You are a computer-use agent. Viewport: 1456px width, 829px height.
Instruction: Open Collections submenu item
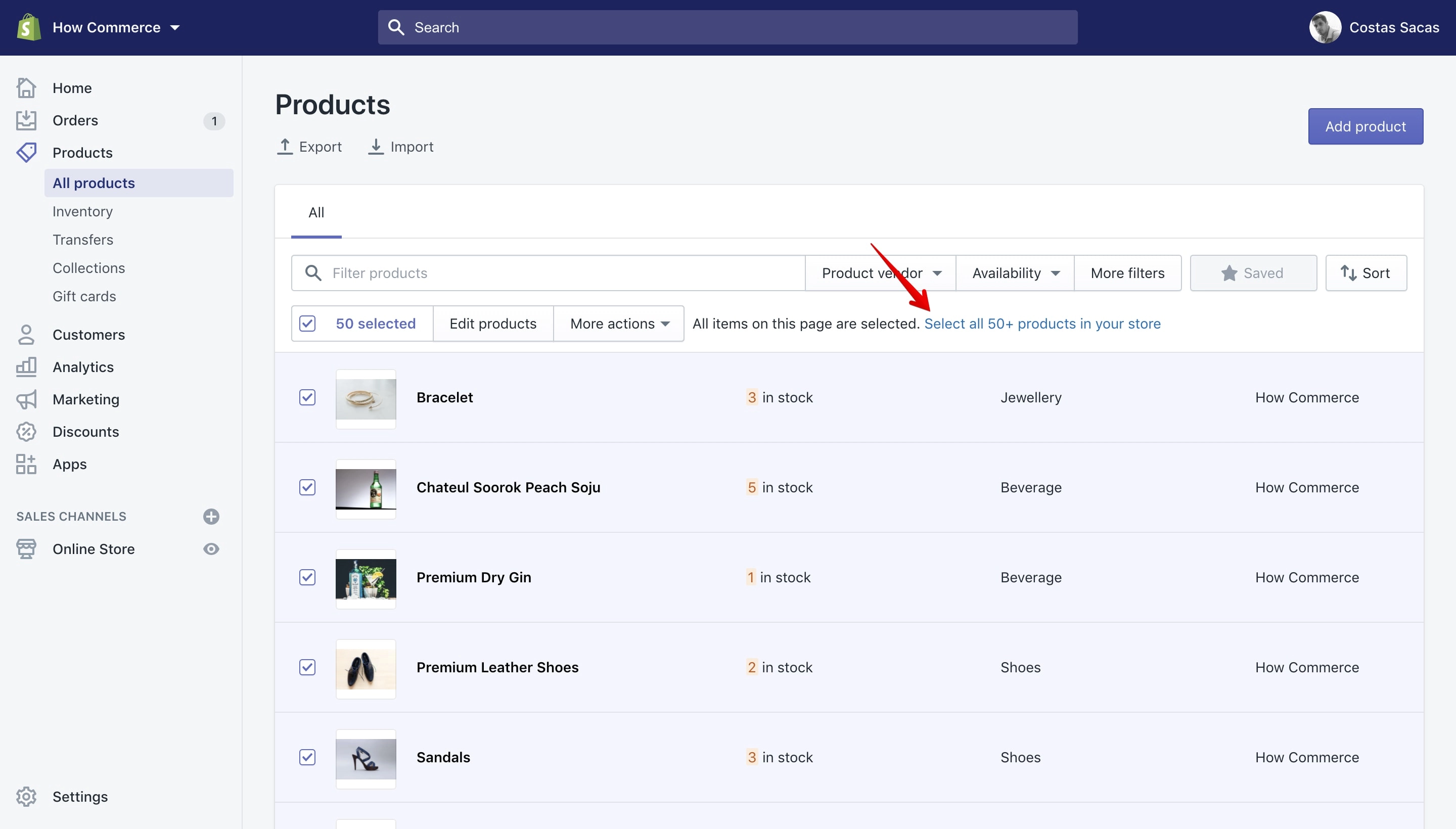[89, 267]
